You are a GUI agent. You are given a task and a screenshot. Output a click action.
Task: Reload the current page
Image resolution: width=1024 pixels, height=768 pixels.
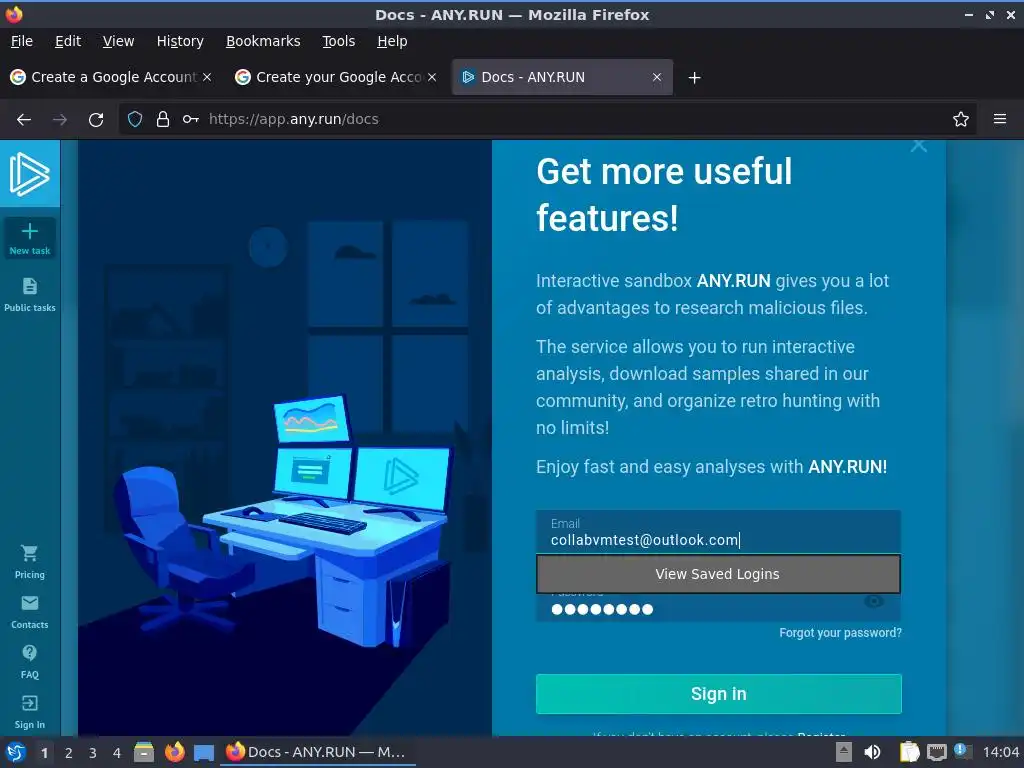point(96,120)
